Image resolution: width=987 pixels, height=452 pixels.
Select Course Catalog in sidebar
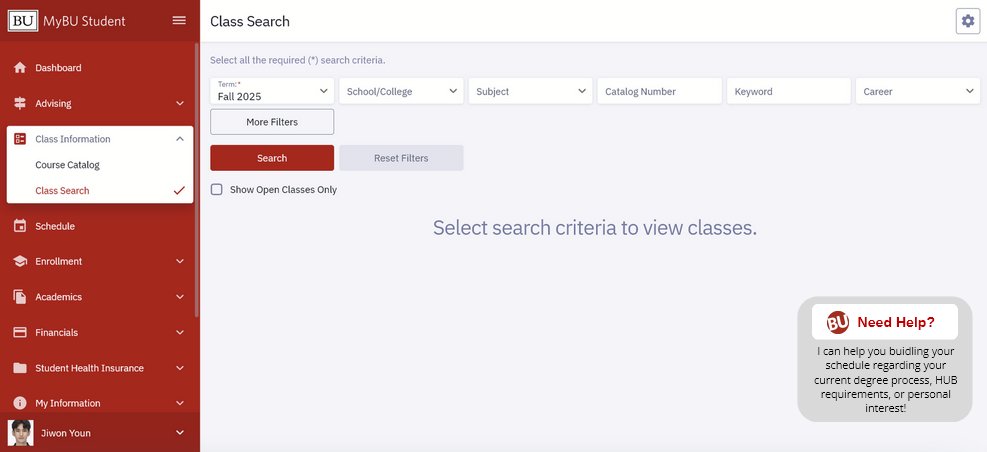(67, 165)
